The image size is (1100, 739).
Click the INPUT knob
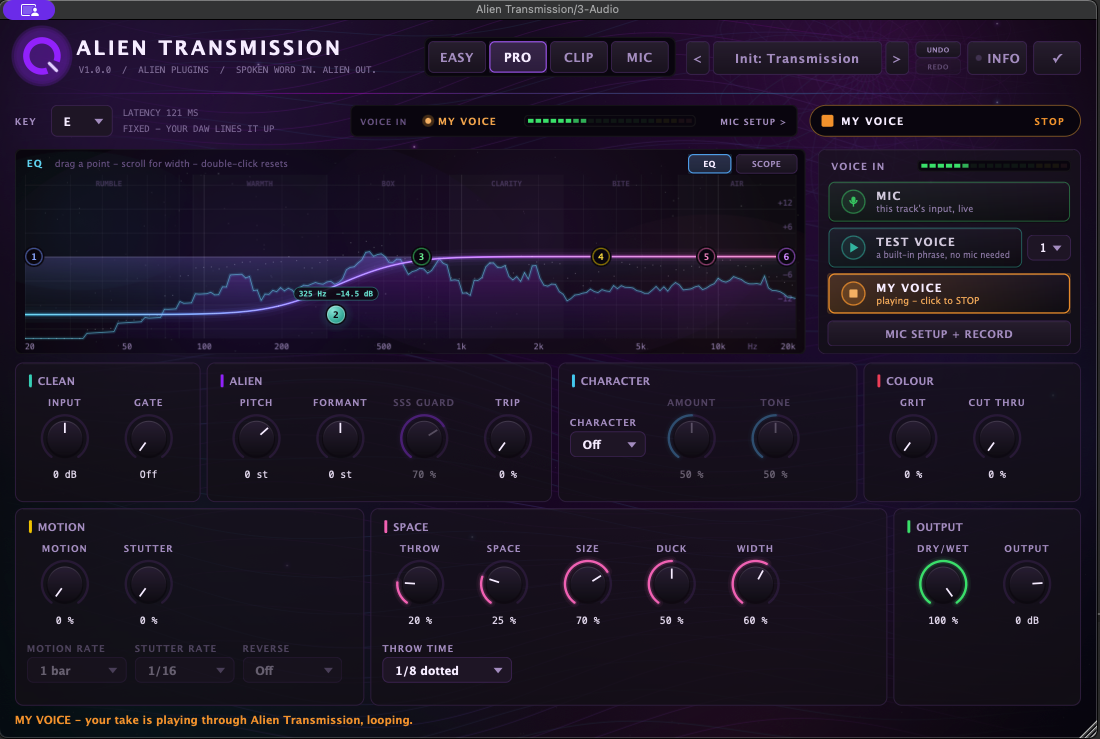[65, 438]
